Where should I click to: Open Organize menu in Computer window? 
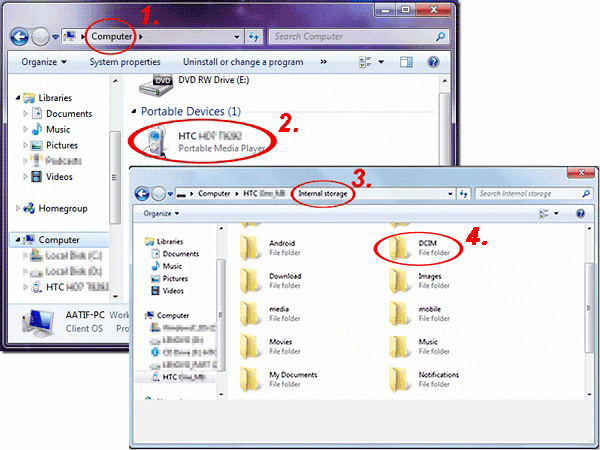44,62
